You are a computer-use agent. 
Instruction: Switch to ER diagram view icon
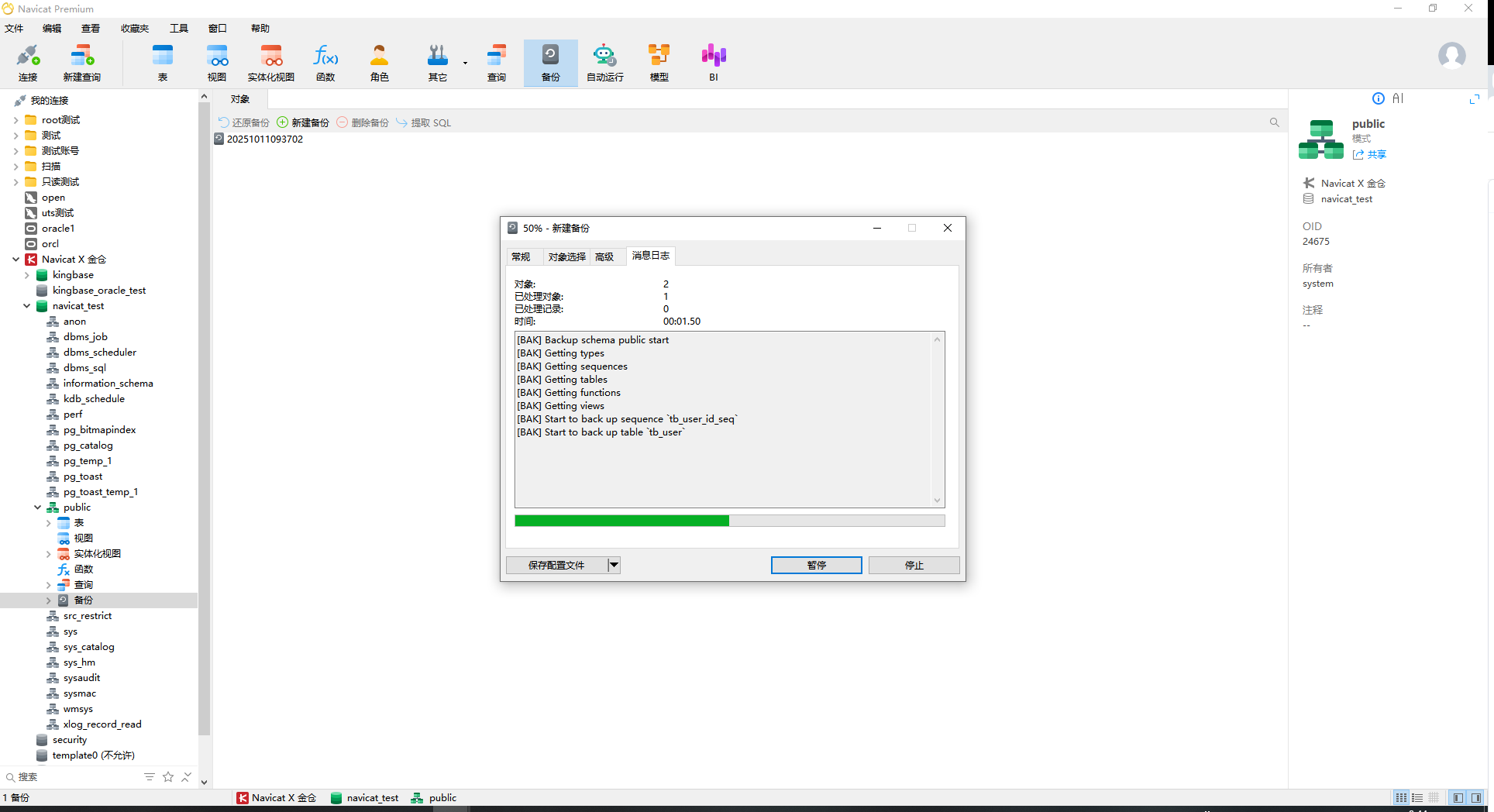click(1434, 797)
